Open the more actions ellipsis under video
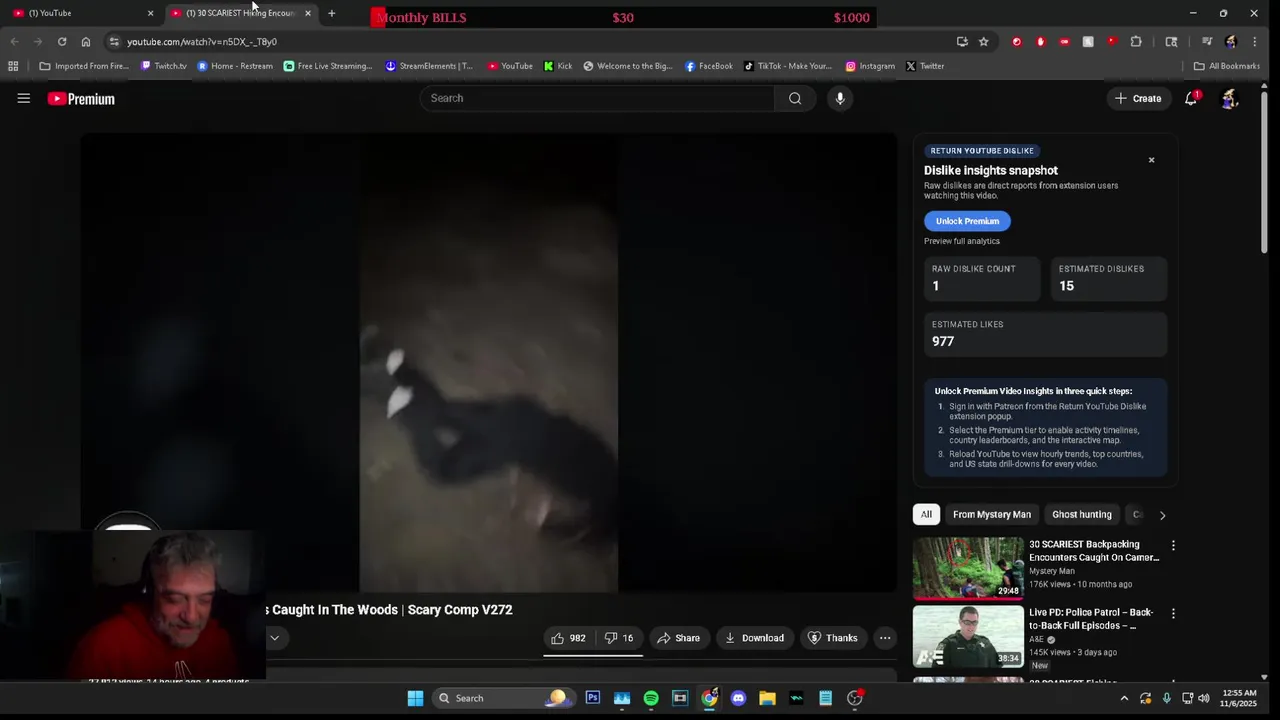This screenshot has height=720, width=1280. pyautogui.click(x=885, y=638)
